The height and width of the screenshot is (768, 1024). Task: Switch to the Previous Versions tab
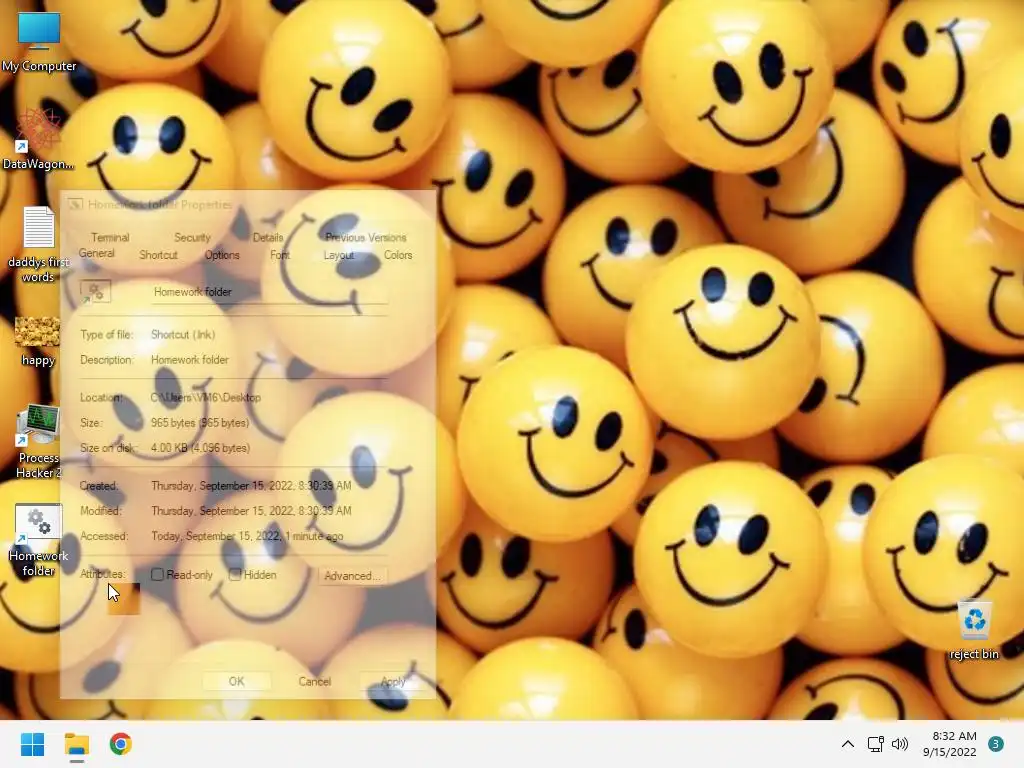pyautogui.click(x=366, y=238)
